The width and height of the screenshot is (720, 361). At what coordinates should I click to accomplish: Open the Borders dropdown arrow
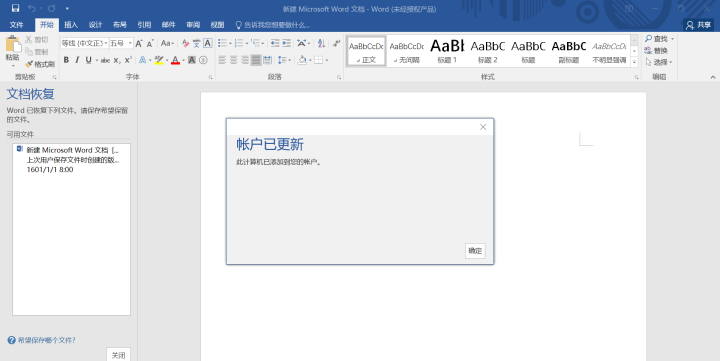(x=326, y=60)
